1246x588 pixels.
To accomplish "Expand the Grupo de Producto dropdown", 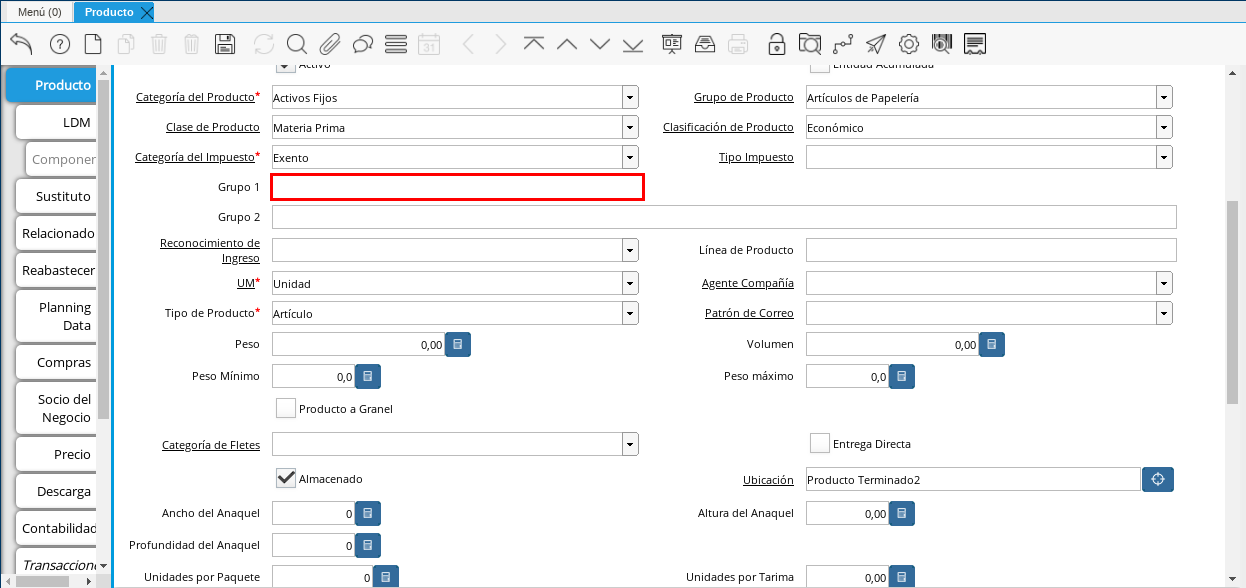I will point(1164,97).
